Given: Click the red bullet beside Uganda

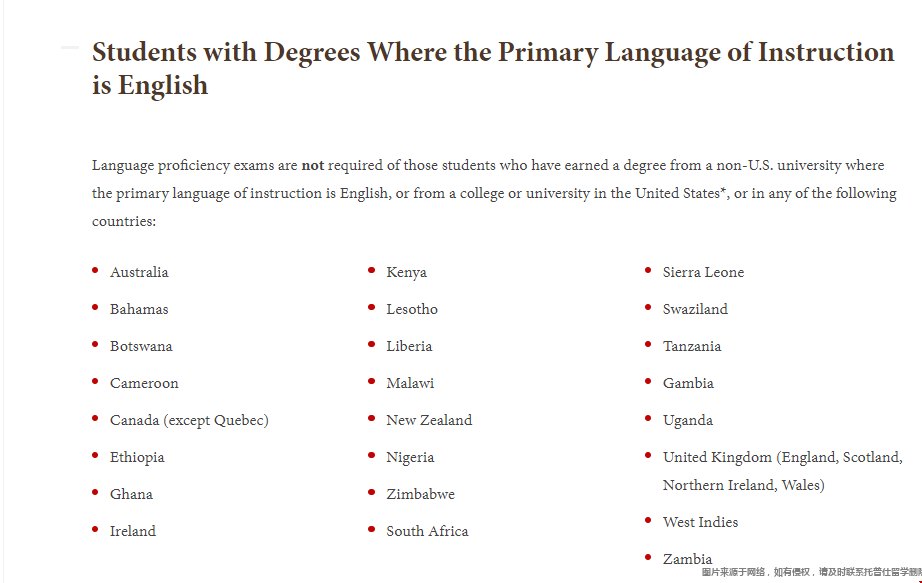Looking at the screenshot, I should (x=648, y=418).
